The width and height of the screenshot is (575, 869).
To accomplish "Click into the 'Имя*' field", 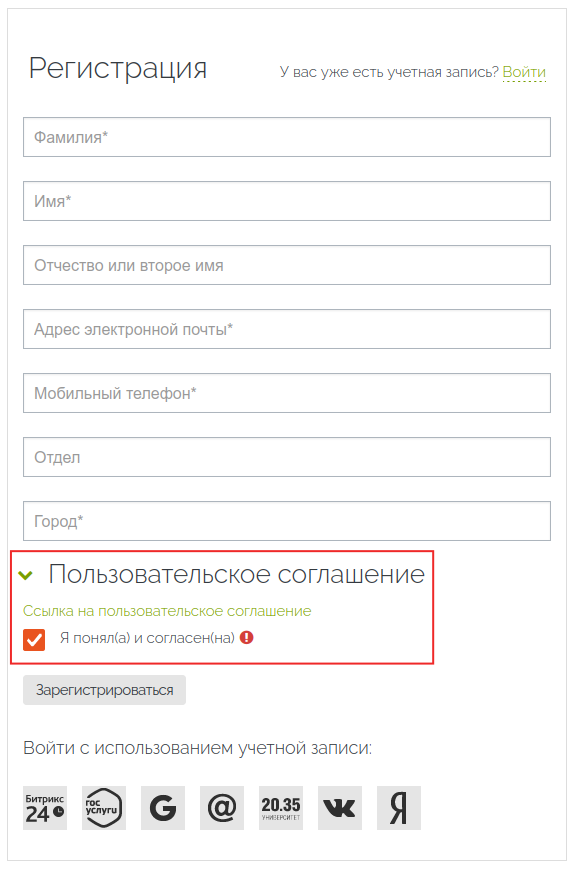I will [x=287, y=201].
